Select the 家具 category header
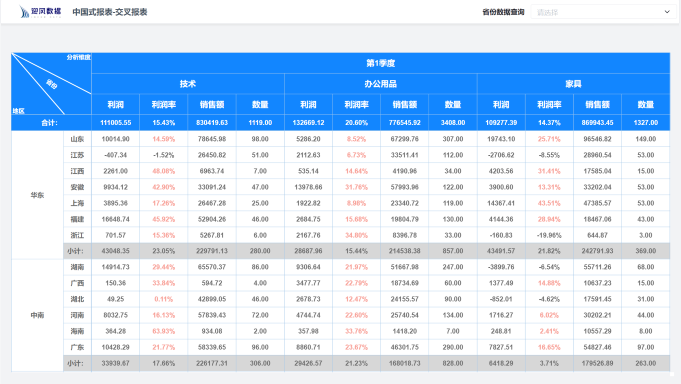The width and height of the screenshot is (681, 384). pos(573,84)
